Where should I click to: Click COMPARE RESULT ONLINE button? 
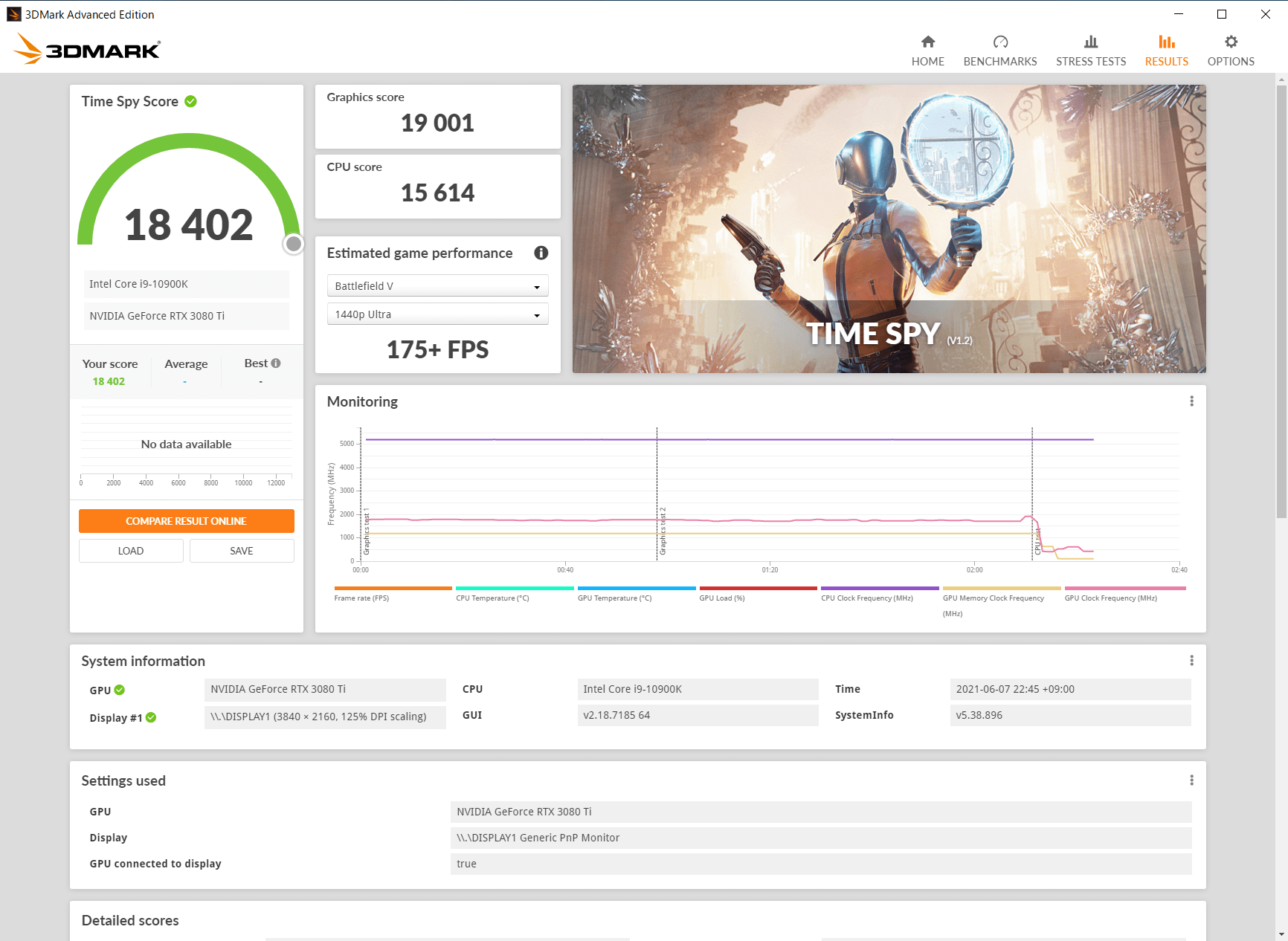click(x=186, y=521)
